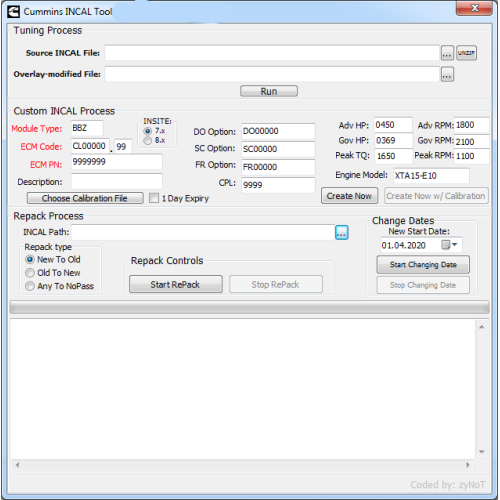500x500 pixels.
Task: Click inside the log output area
Action: [x=243, y=389]
